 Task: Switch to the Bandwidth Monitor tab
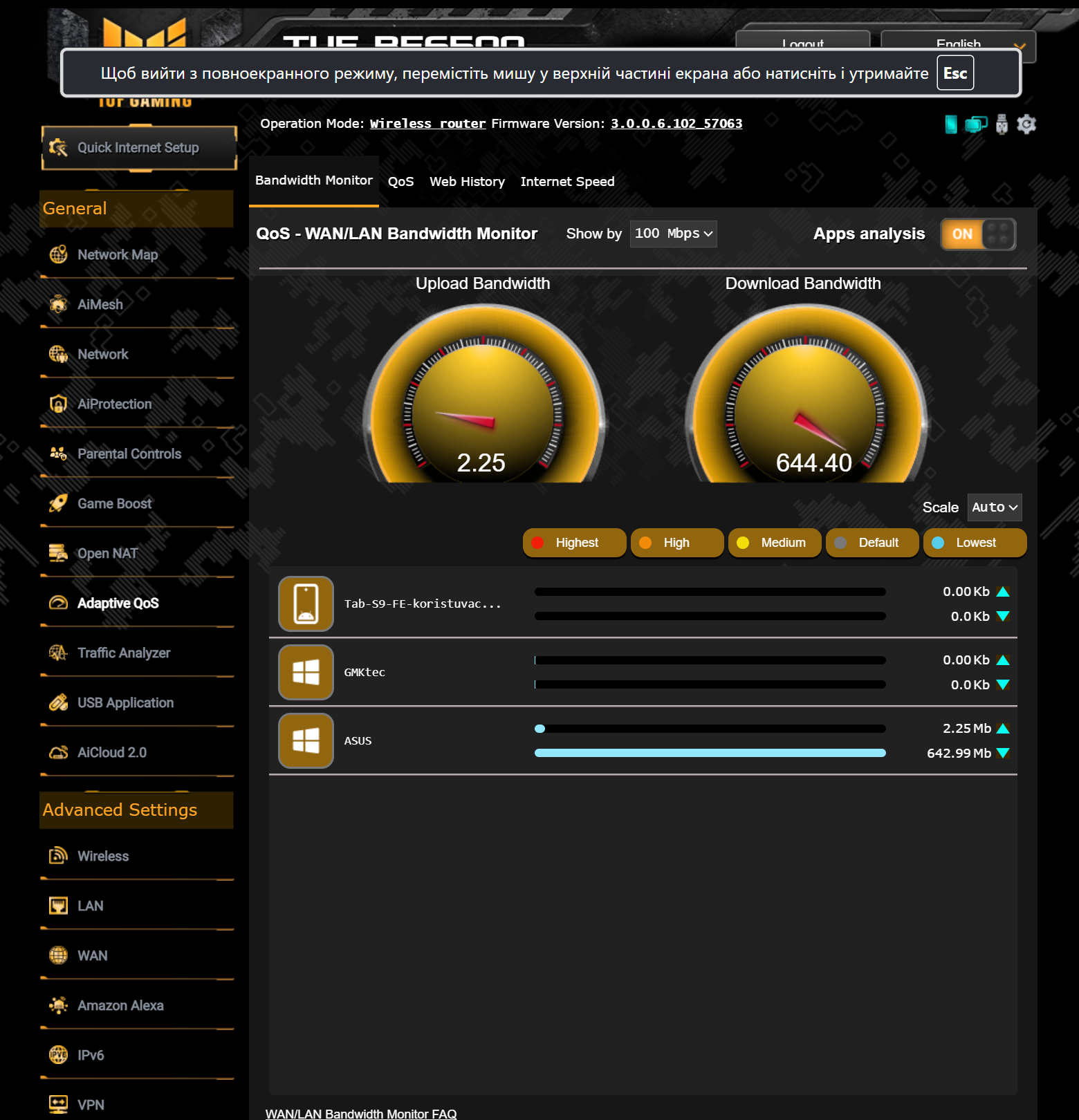click(x=314, y=180)
